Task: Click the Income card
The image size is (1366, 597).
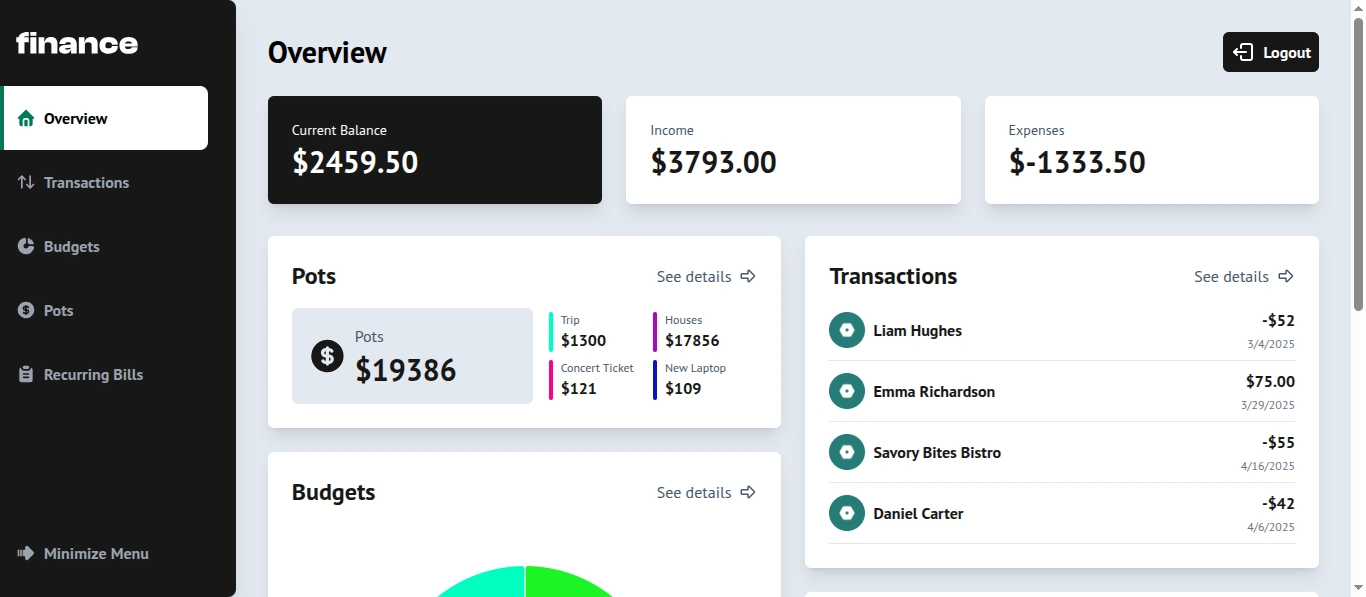Action: [x=793, y=150]
